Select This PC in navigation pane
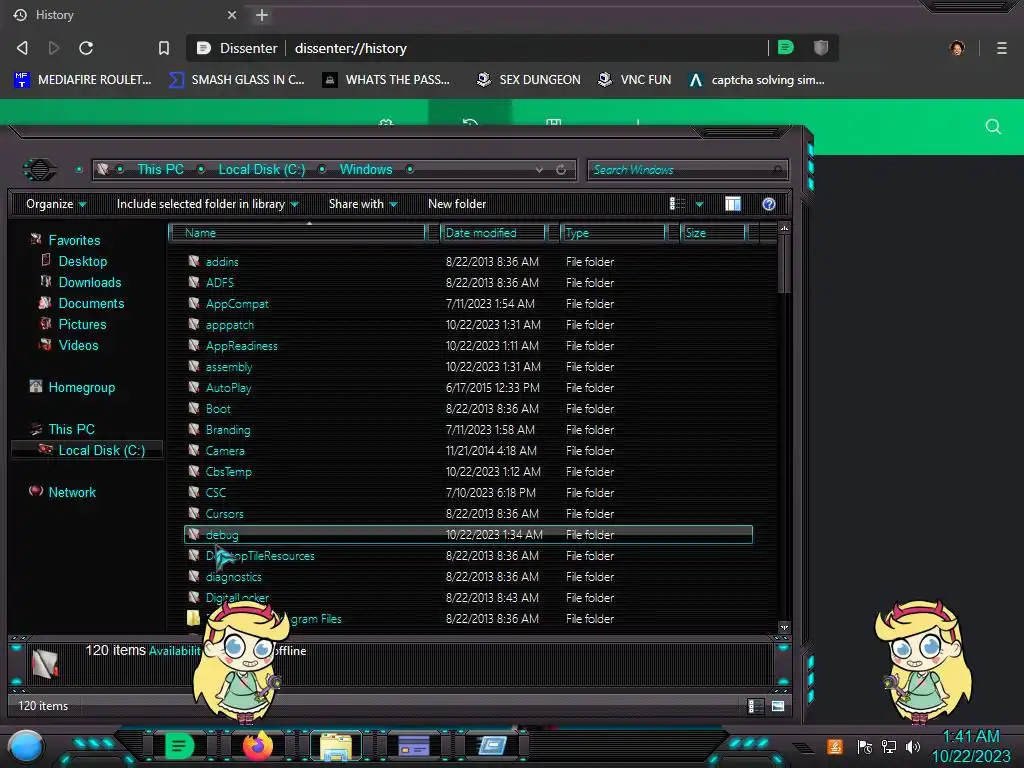1024x768 pixels. [71, 429]
